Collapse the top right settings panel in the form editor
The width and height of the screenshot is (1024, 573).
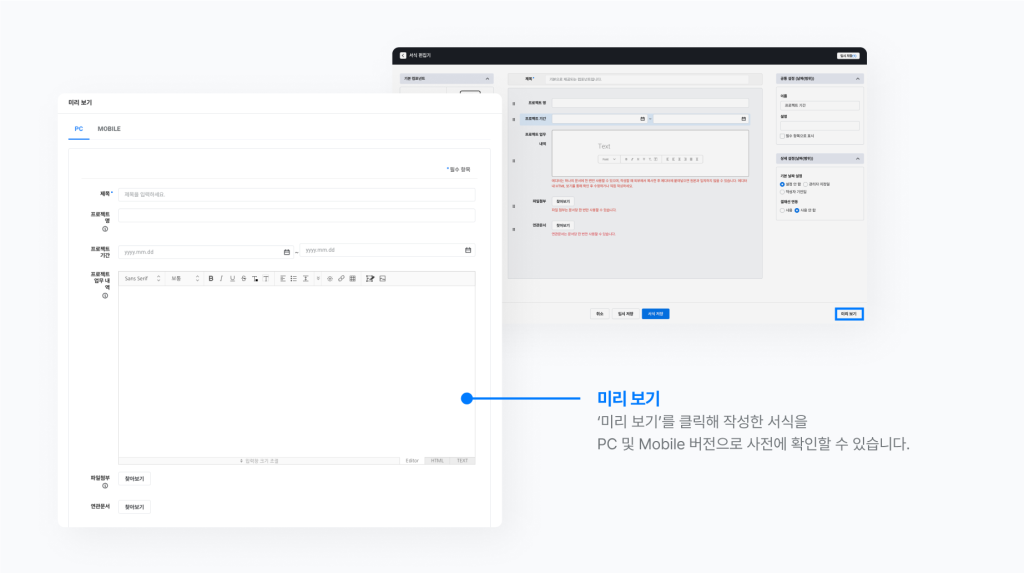(x=857, y=79)
